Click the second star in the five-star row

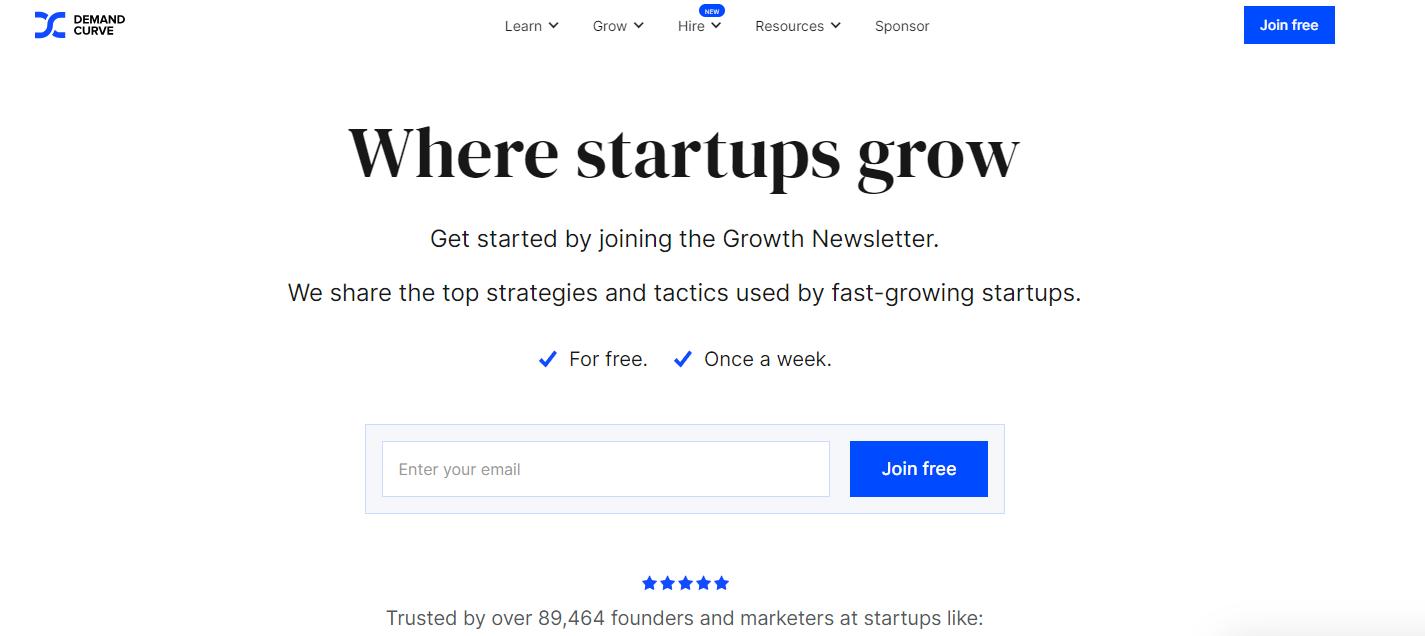[x=667, y=583]
